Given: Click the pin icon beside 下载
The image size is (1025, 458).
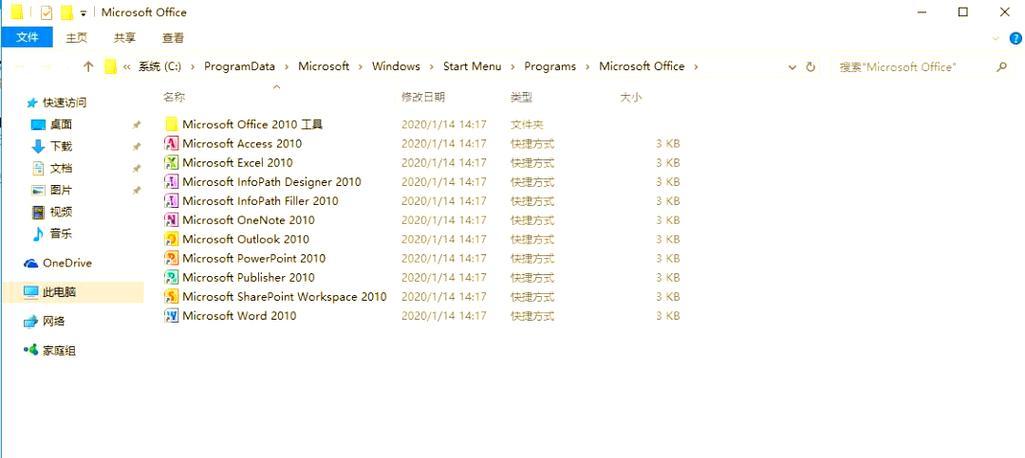Looking at the screenshot, I should point(137,146).
